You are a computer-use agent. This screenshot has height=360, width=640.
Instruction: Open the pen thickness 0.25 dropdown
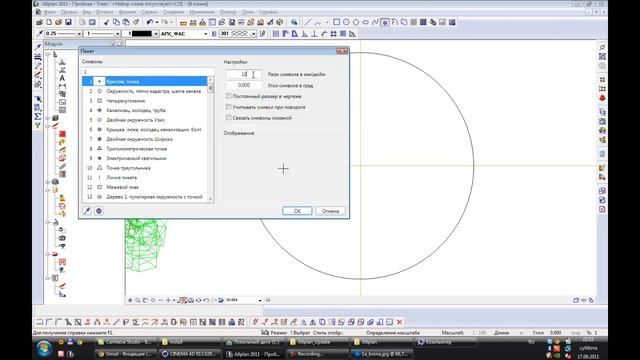(x=79, y=34)
